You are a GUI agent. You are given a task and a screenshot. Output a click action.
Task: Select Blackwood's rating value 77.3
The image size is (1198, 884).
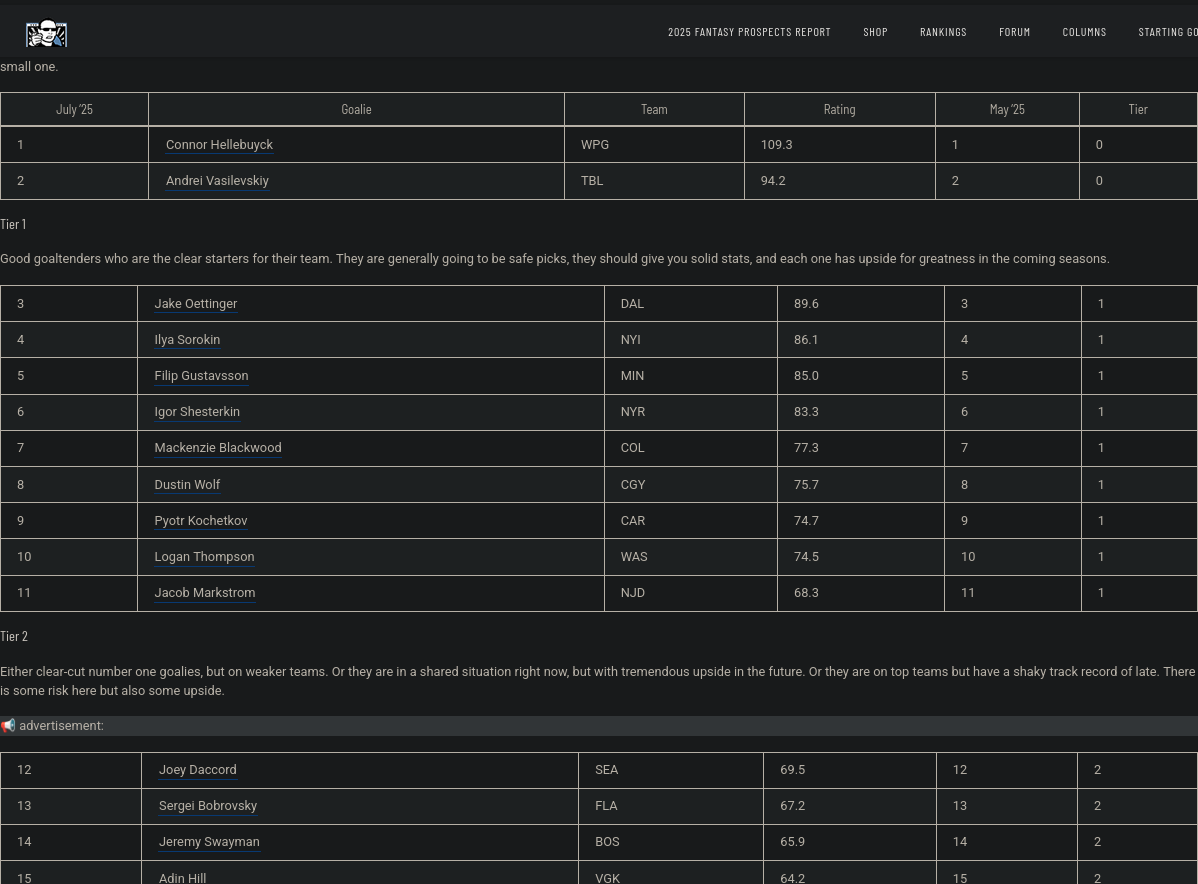806,448
